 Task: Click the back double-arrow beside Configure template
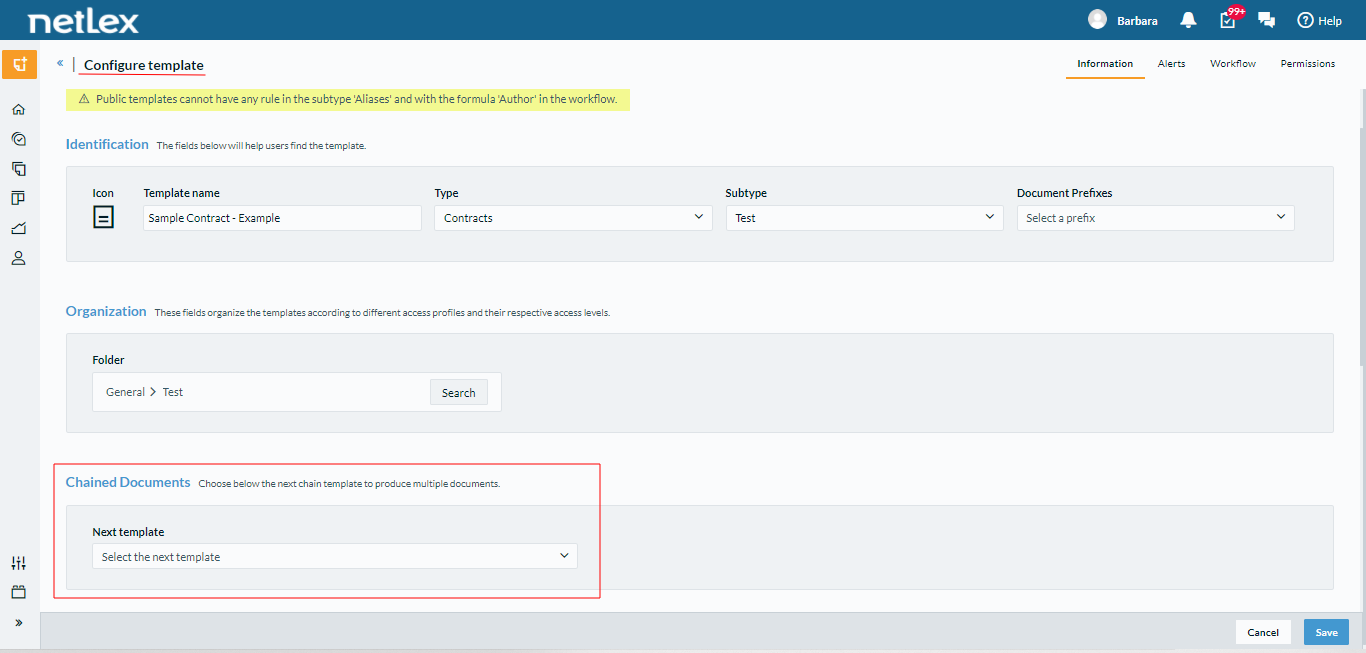pos(60,63)
